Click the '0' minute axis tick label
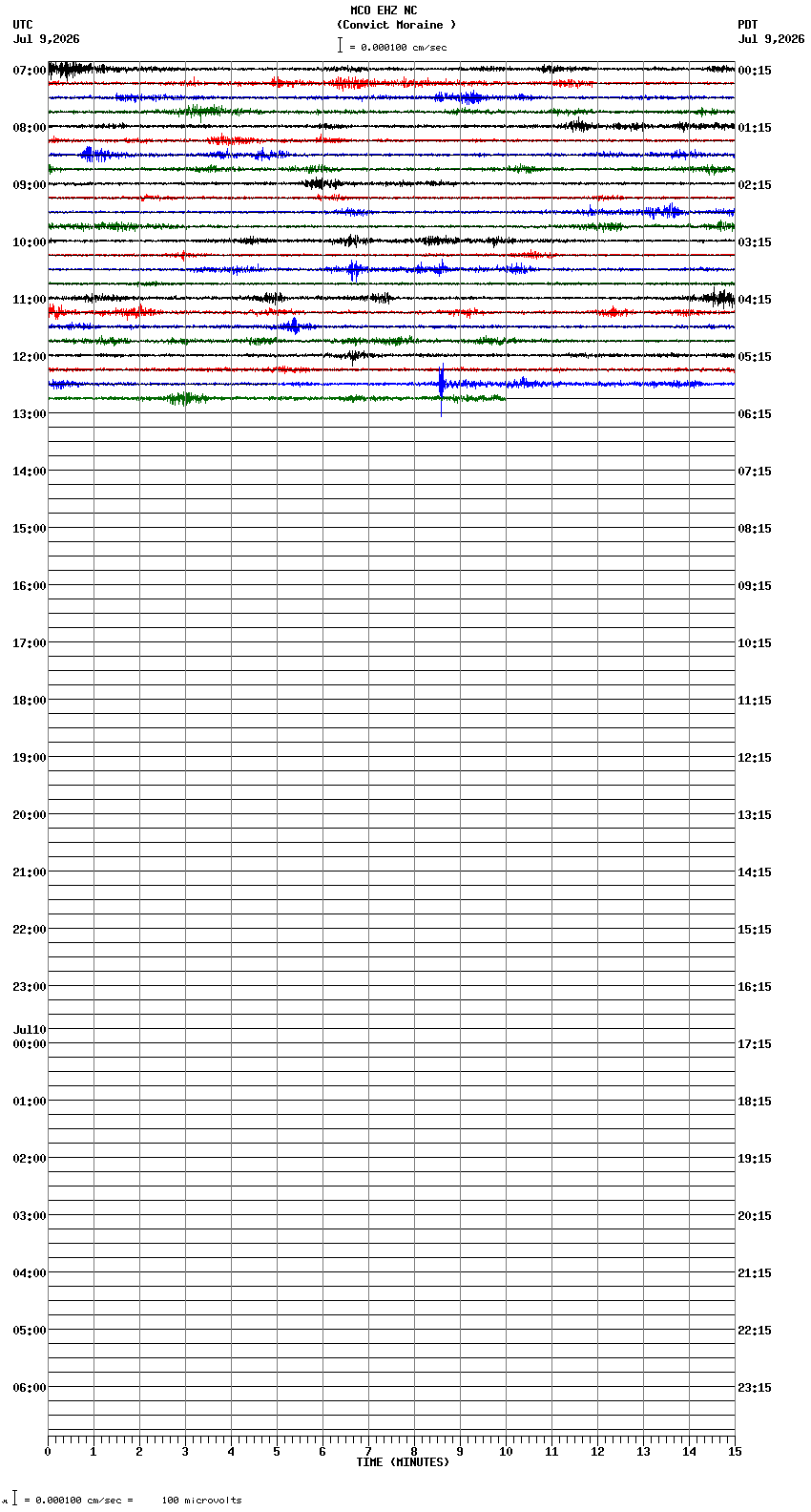Viewport: 811px width, 1512px height. [x=48, y=1452]
